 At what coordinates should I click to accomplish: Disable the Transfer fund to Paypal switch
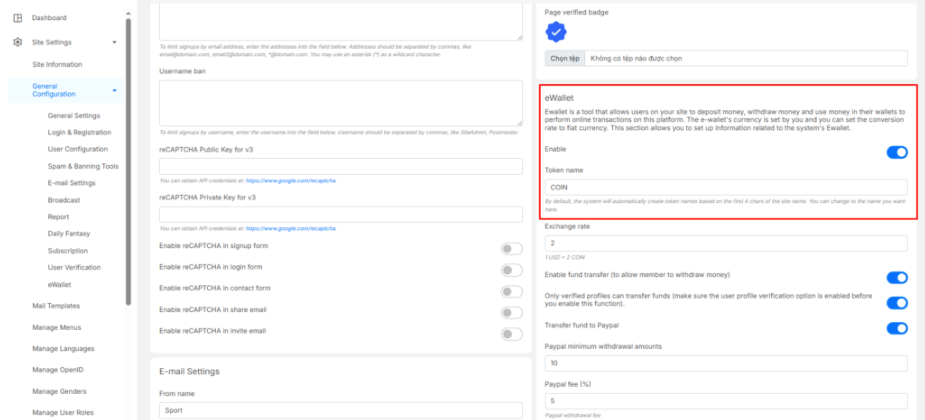tap(897, 328)
